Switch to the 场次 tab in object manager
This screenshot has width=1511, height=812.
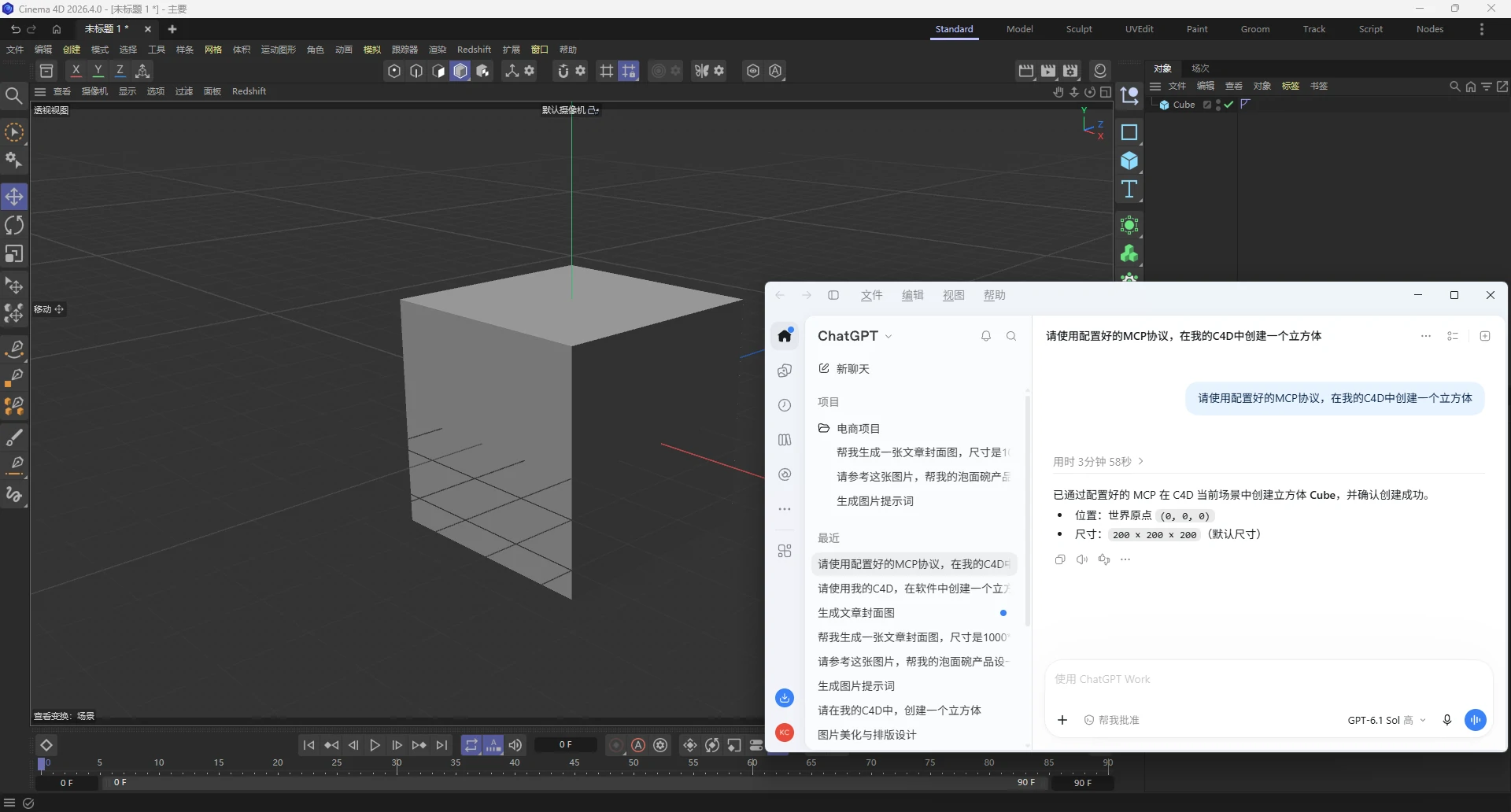point(1200,68)
